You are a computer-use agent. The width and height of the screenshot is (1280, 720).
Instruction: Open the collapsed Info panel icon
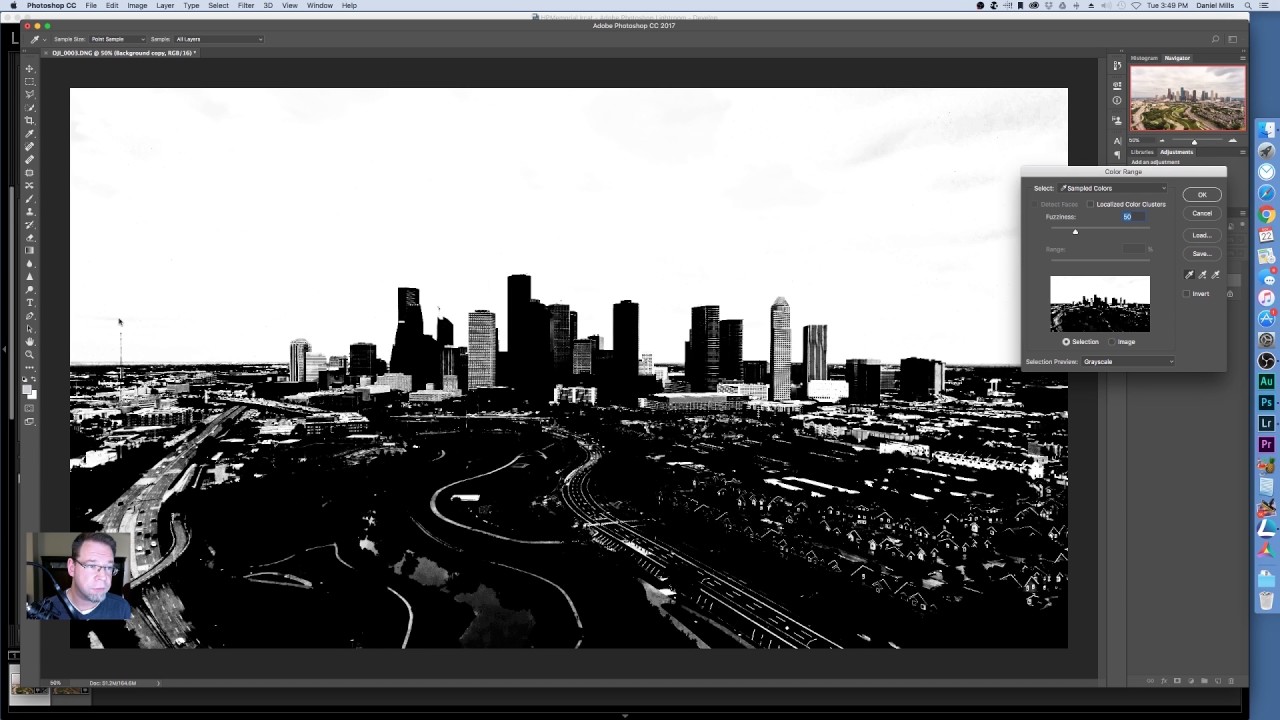[1117, 100]
